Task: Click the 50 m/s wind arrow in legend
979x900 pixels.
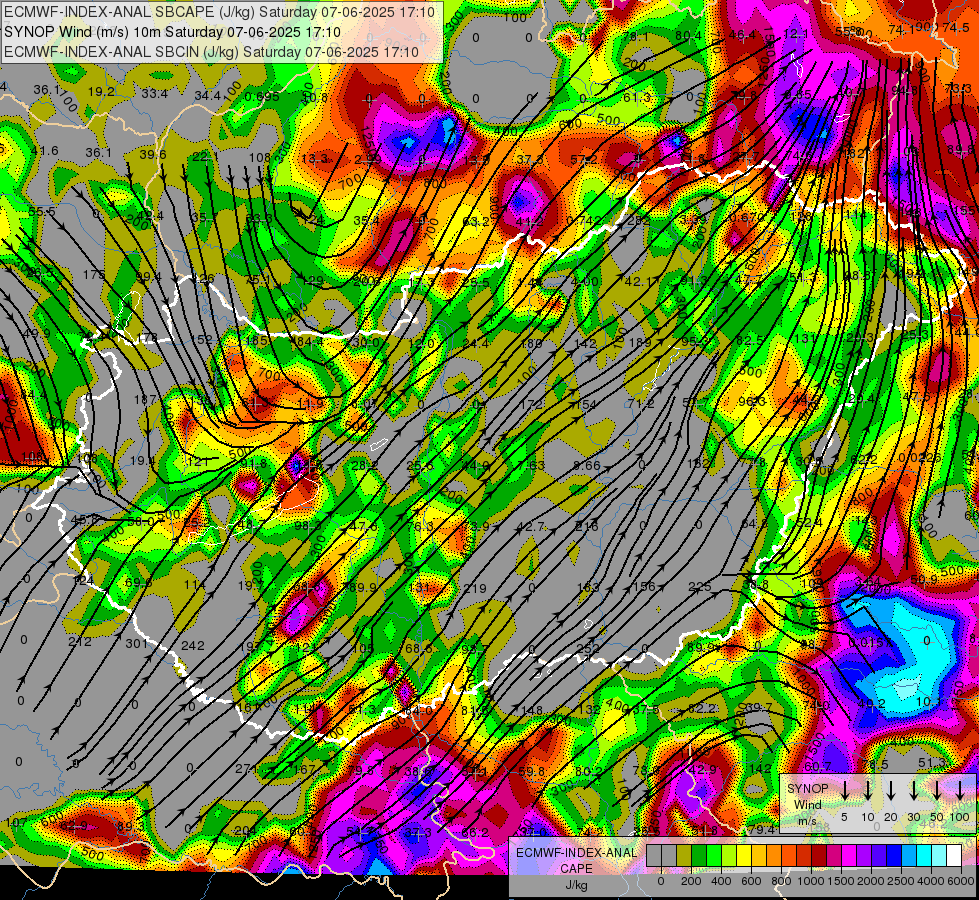Action: click(937, 790)
